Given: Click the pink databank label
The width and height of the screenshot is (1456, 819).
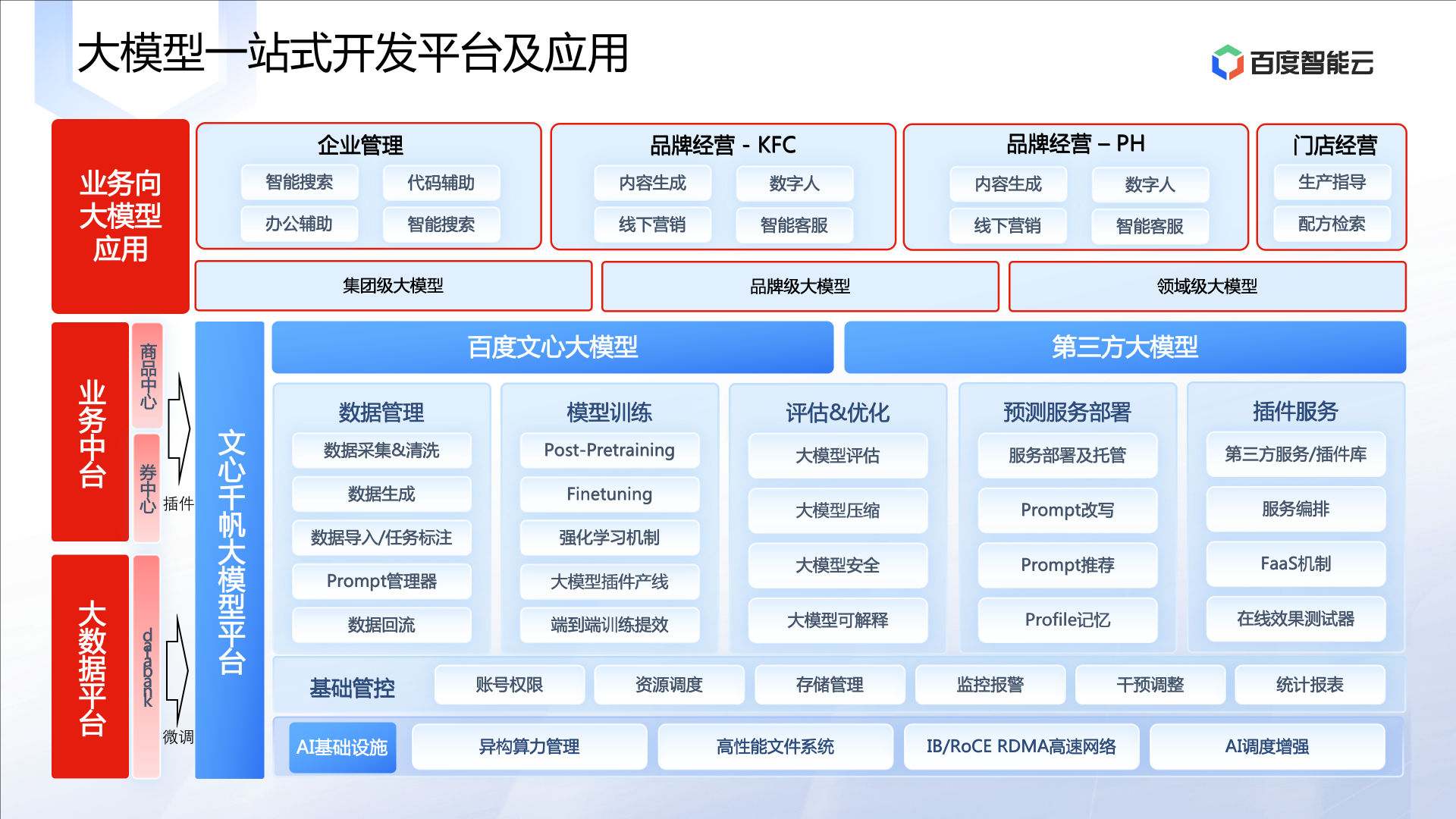Looking at the screenshot, I should (x=147, y=667).
